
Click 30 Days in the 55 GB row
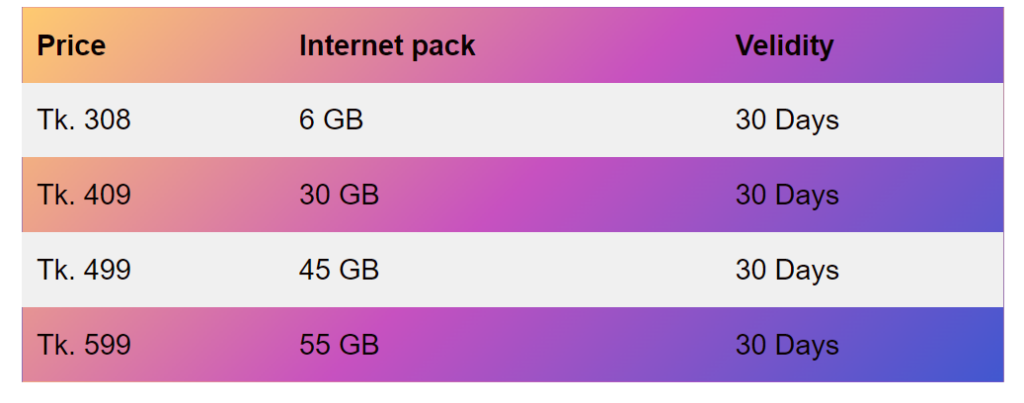point(787,345)
